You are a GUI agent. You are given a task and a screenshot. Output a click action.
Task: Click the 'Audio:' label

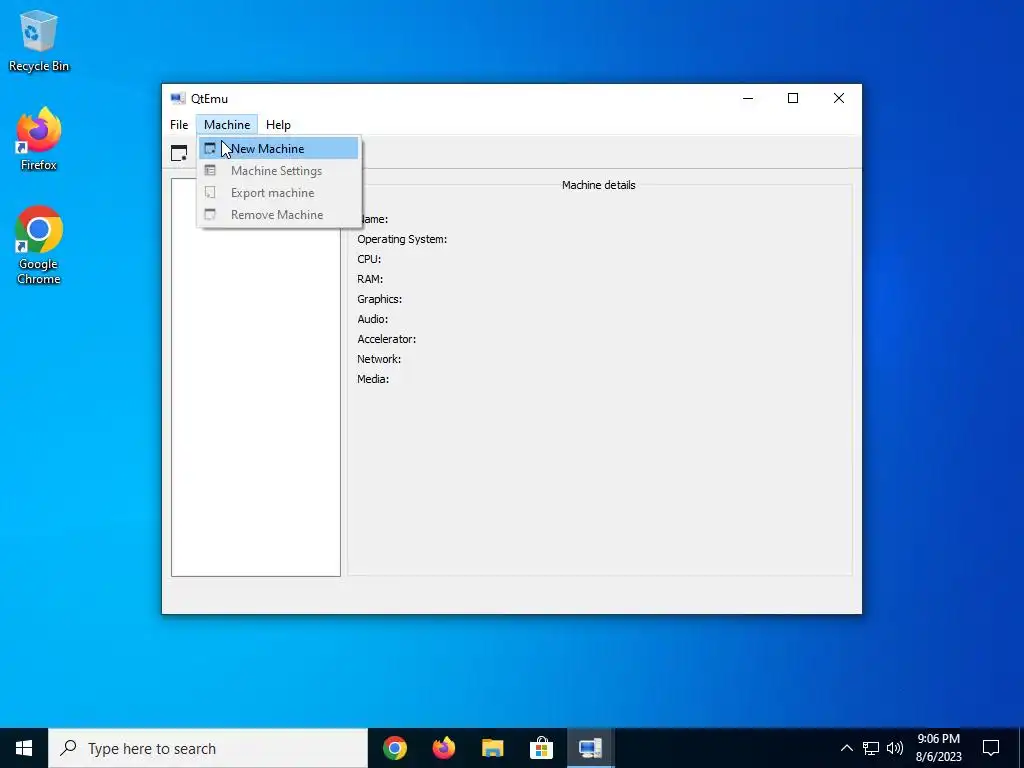(x=373, y=319)
